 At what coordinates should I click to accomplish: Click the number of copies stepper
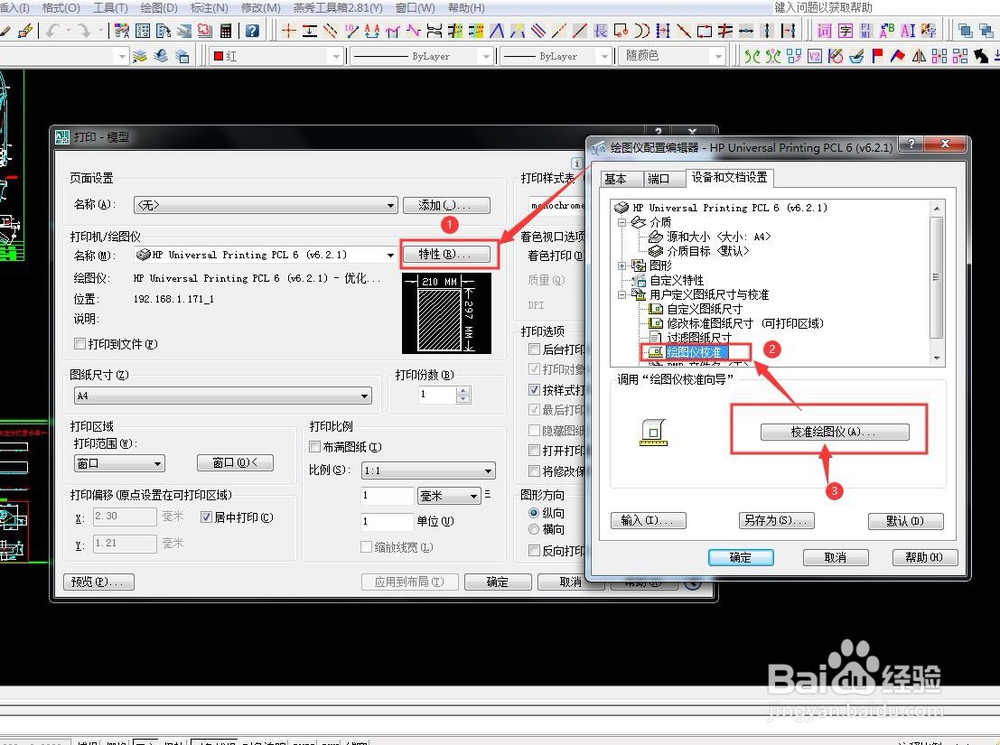click(x=464, y=395)
